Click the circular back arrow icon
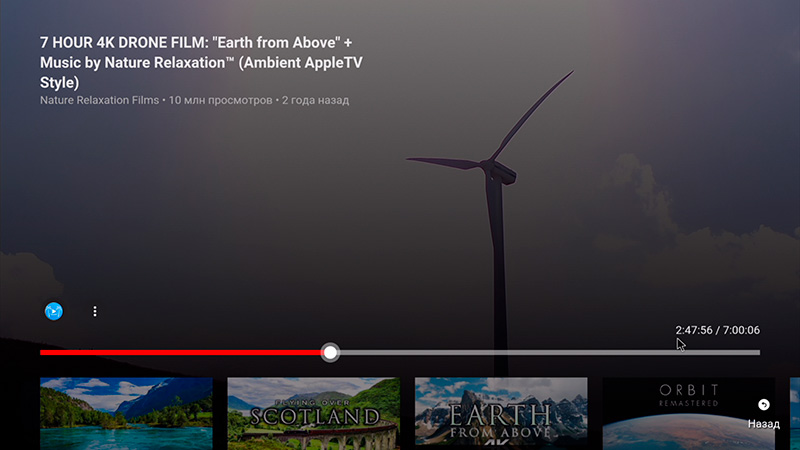This screenshot has width=800, height=450. point(764,405)
